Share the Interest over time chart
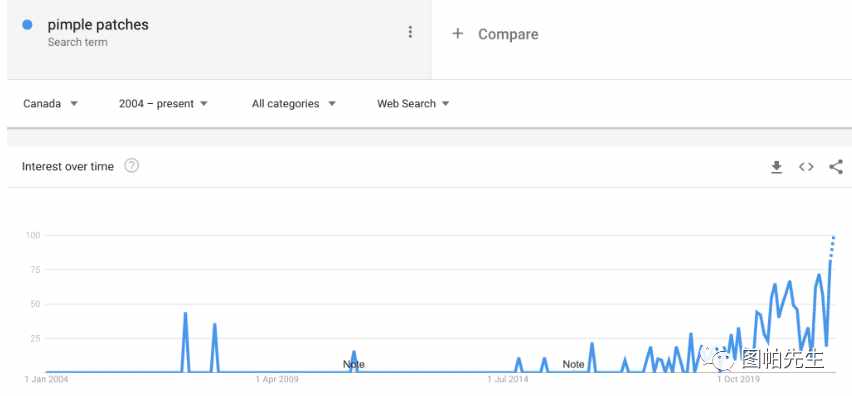This screenshot has width=852, height=396. [836, 167]
